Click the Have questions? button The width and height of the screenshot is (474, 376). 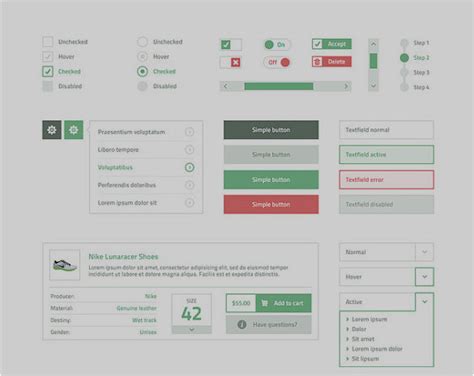click(x=269, y=324)
